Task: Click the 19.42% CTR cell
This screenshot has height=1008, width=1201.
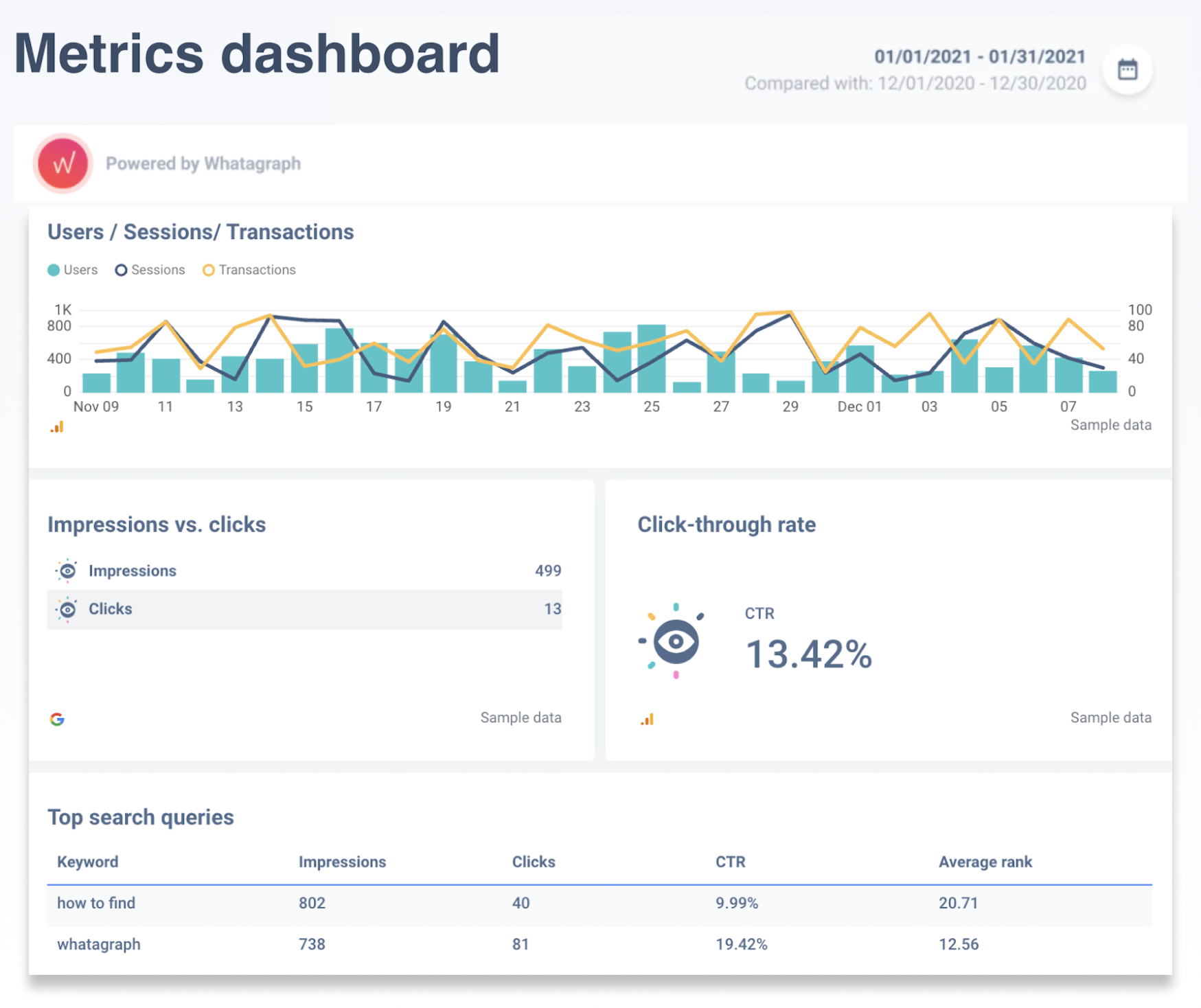Action: tap(742, 944)
